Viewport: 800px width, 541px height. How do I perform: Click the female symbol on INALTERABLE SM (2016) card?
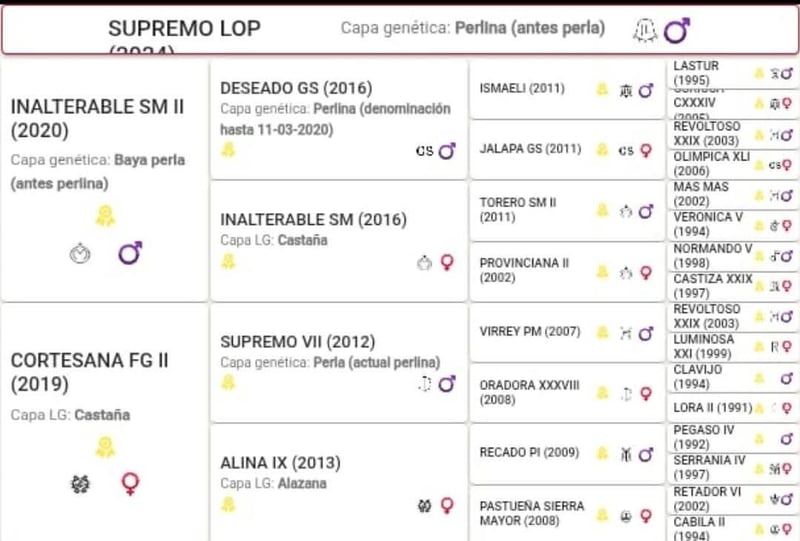(x=447, y=263)
